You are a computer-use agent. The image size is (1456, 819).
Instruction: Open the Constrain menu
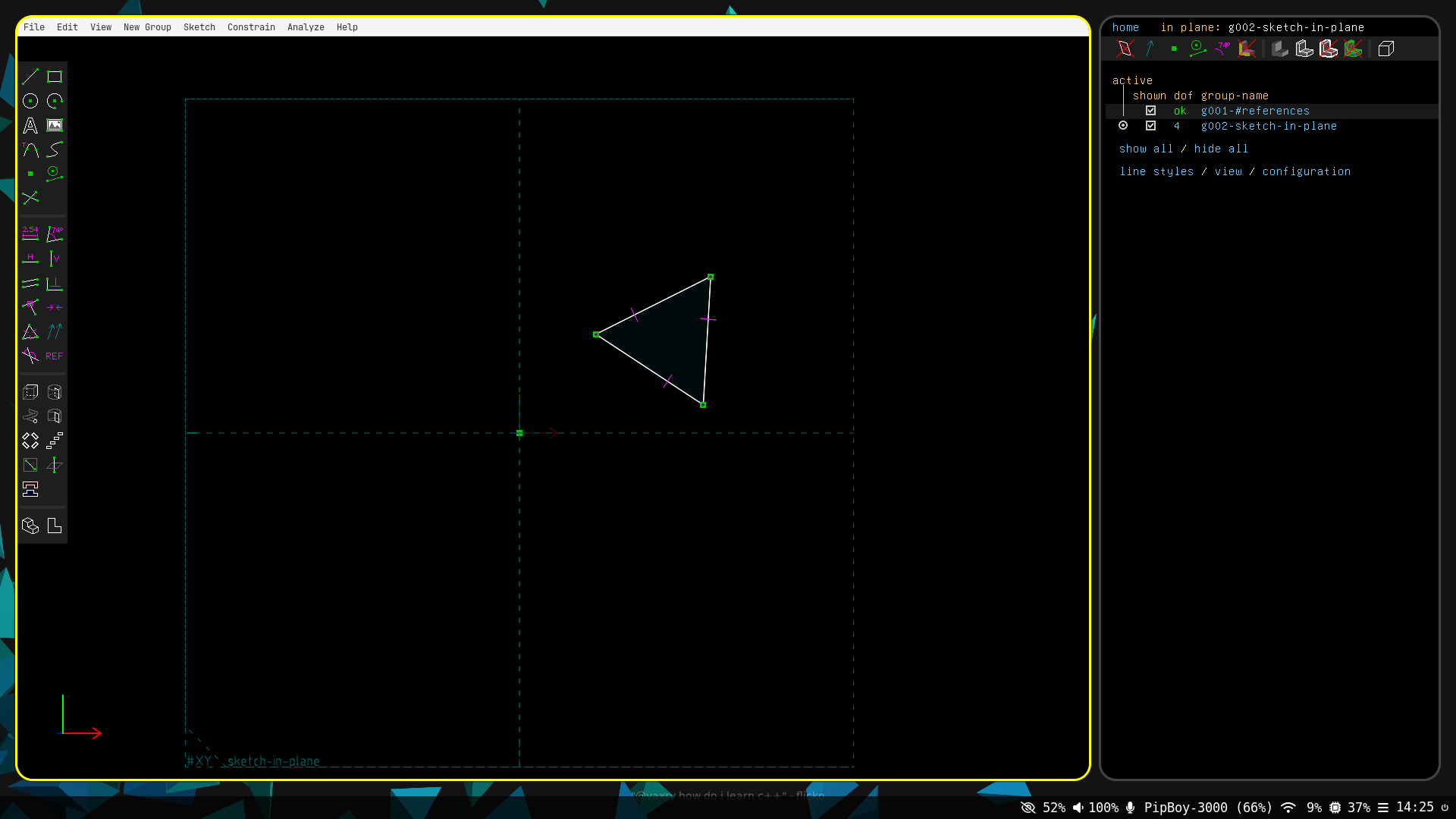251,27
